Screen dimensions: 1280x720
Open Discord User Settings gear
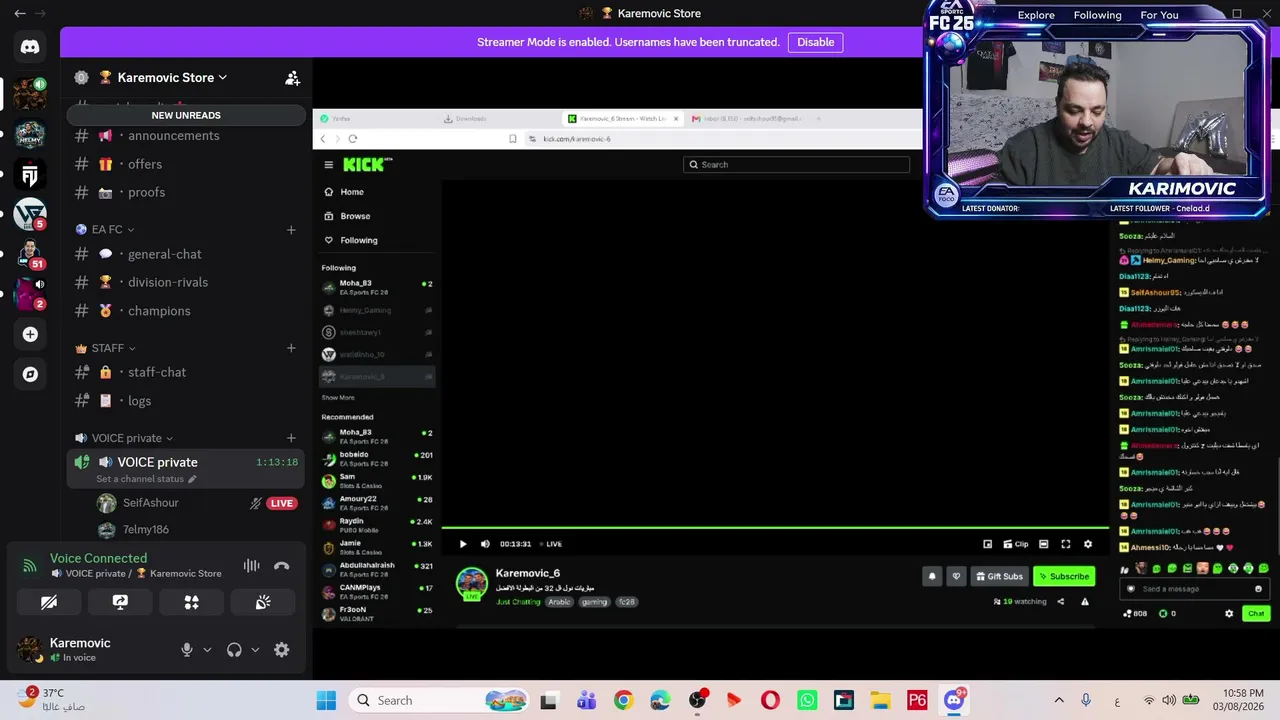(x=282, y=650)
